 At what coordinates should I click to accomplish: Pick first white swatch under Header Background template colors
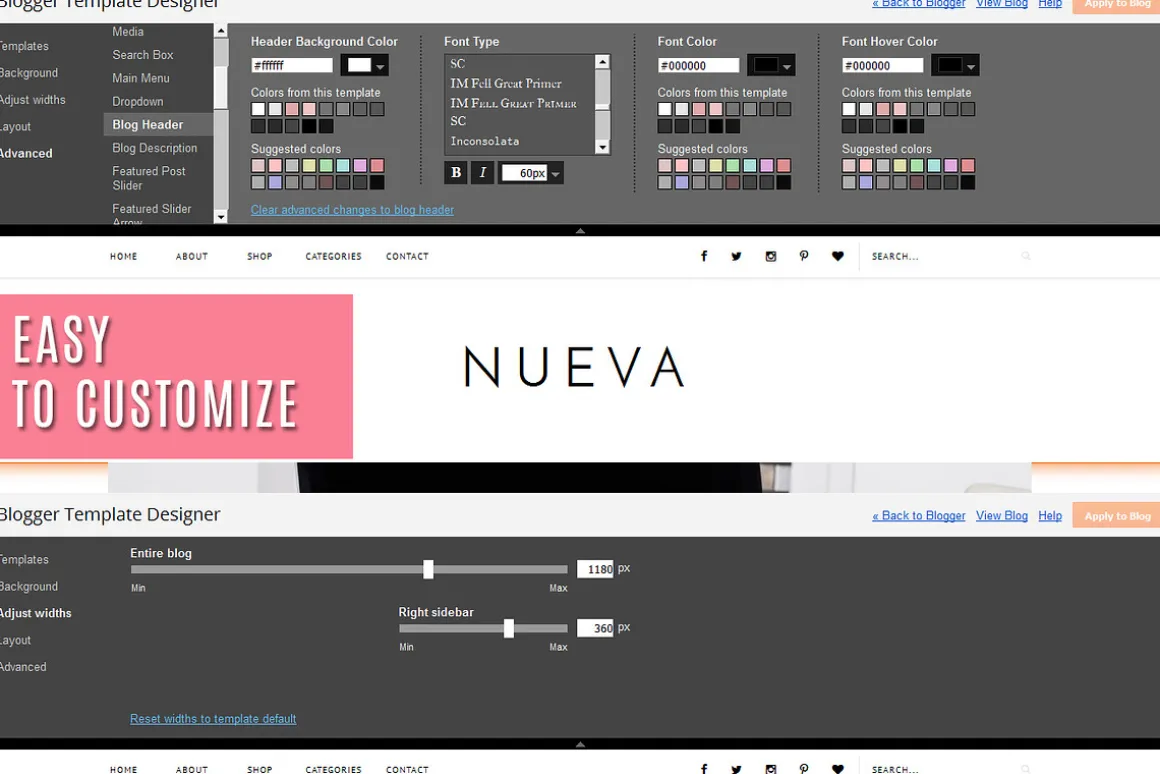click(258, 109)
